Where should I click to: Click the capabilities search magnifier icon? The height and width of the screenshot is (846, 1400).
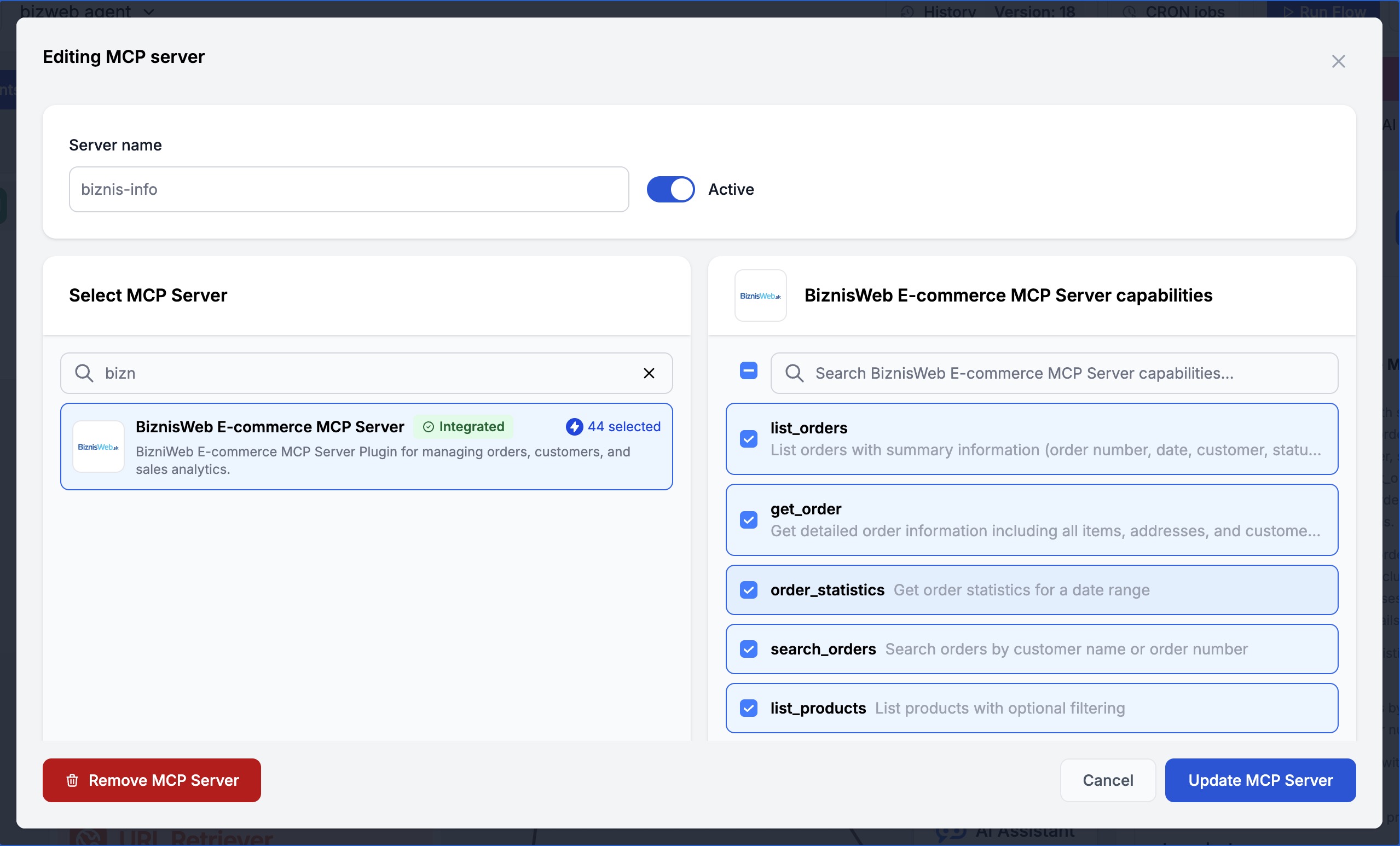tap(794, 373)
